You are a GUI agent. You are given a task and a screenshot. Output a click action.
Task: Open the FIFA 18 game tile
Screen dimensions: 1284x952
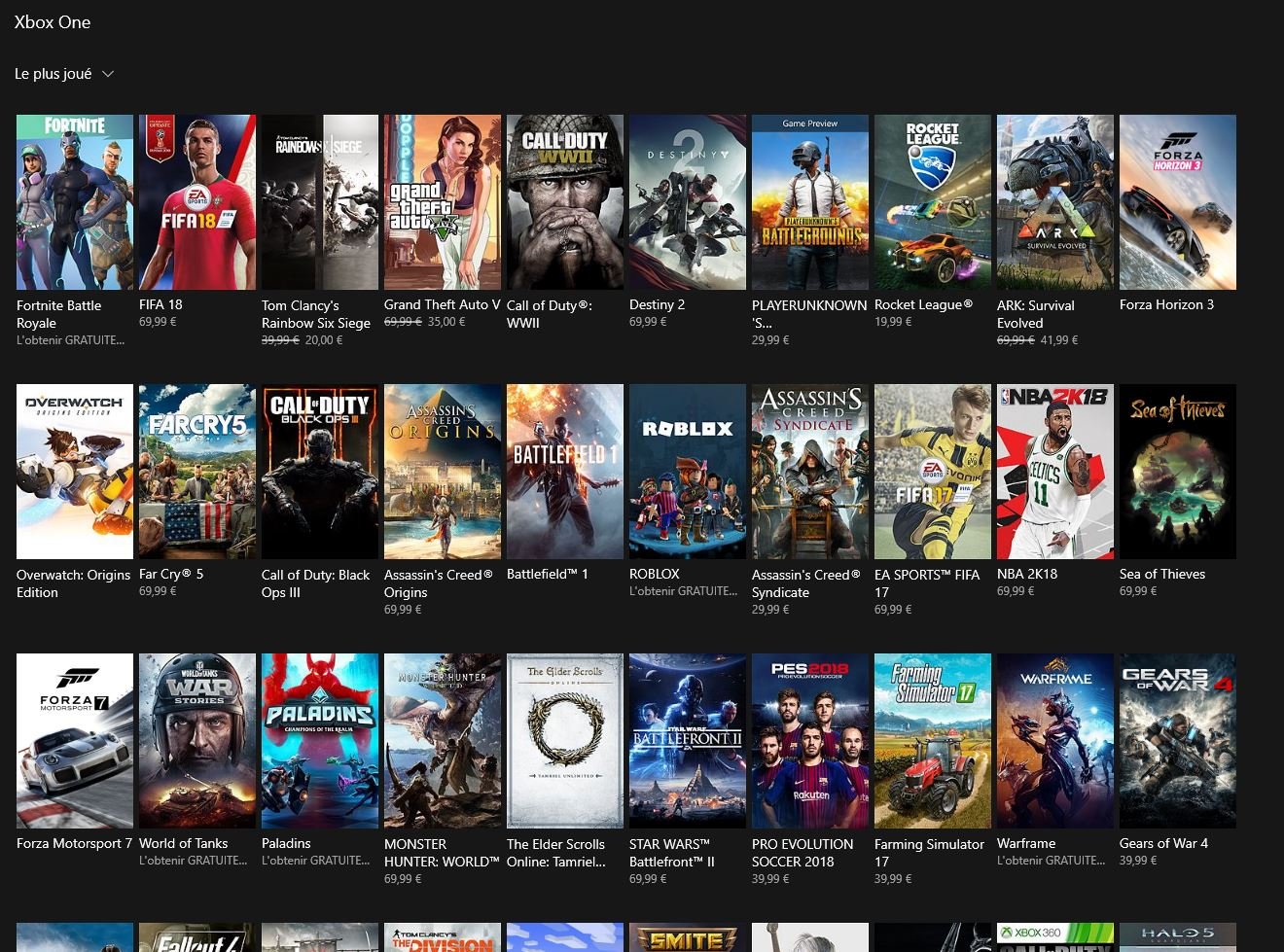197,202
